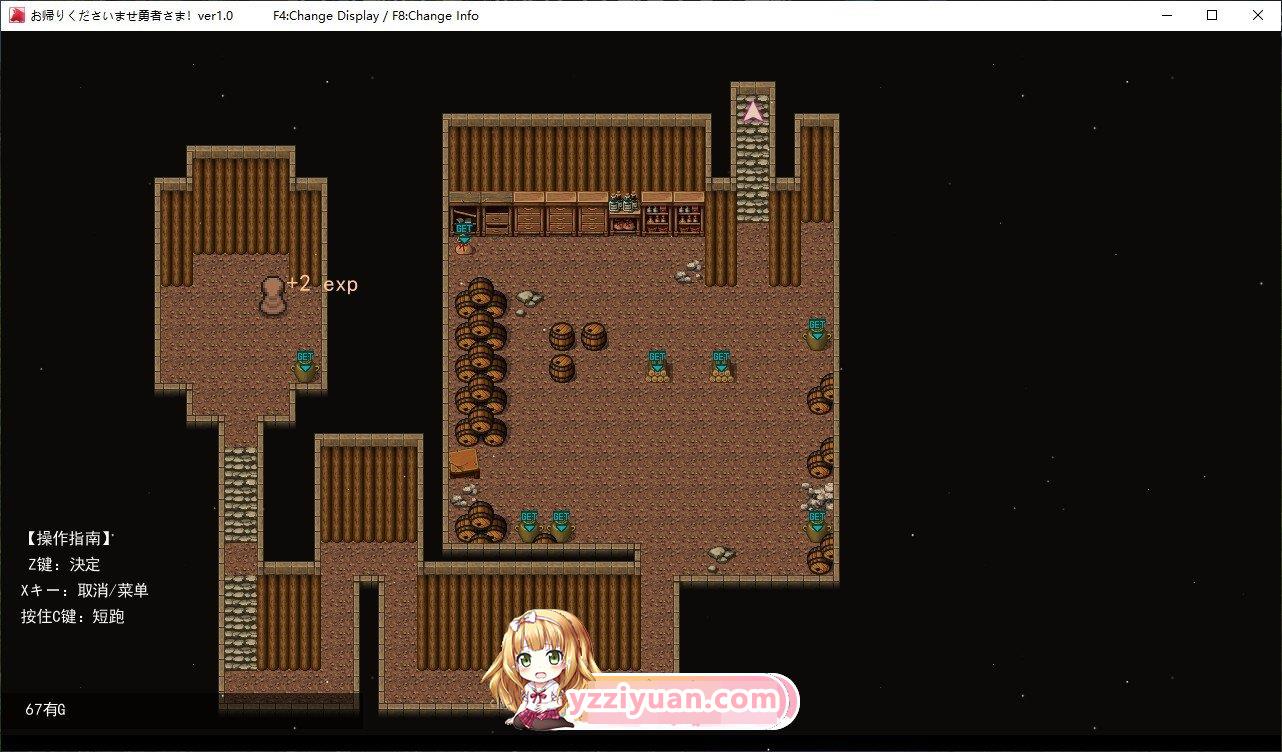
Task: Select the player character beside +2 exp
Action: pyautogui.click(x=271, y=296)
